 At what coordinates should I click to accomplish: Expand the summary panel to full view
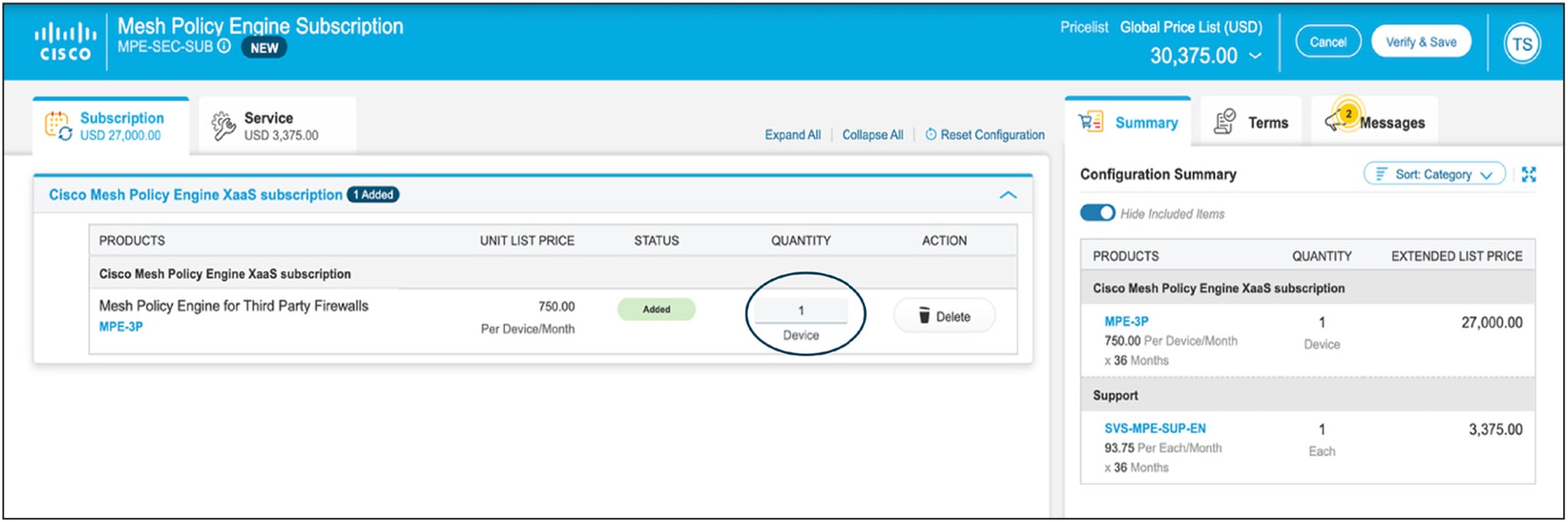pyautogui.click(x=1528, y=175)
